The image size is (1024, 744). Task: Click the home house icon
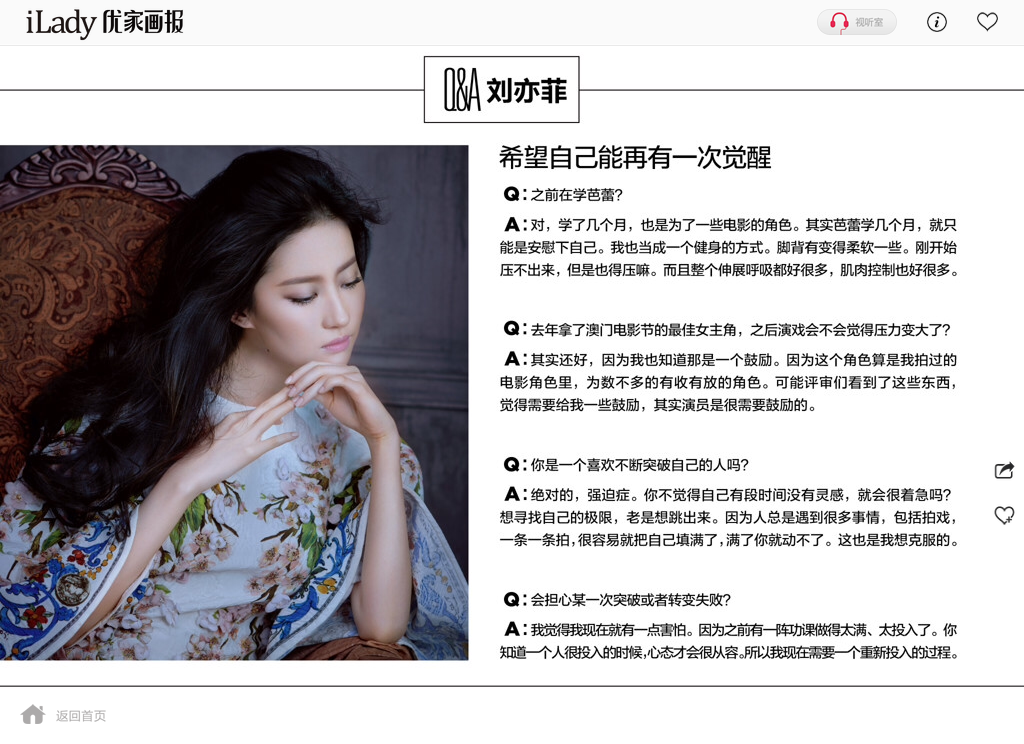pyautogui.click(x=32, y=715)
